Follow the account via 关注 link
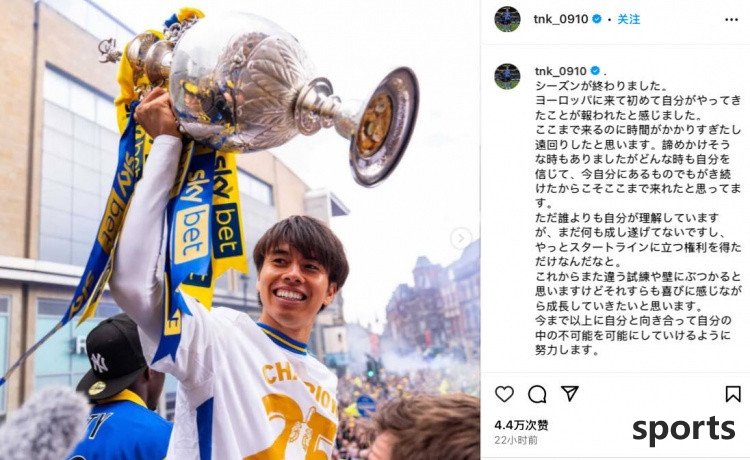 click(x=629, y=19)
